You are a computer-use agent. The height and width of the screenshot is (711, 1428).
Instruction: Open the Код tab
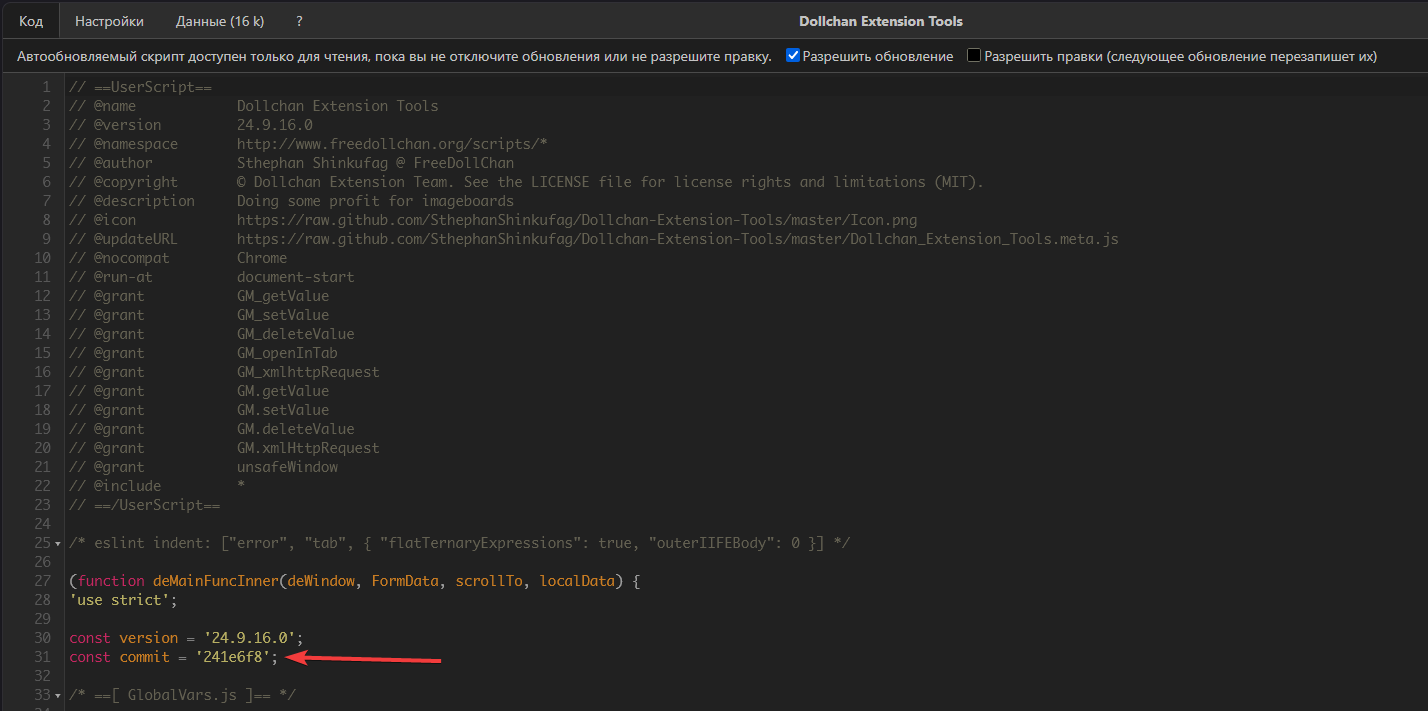point(31,21)
